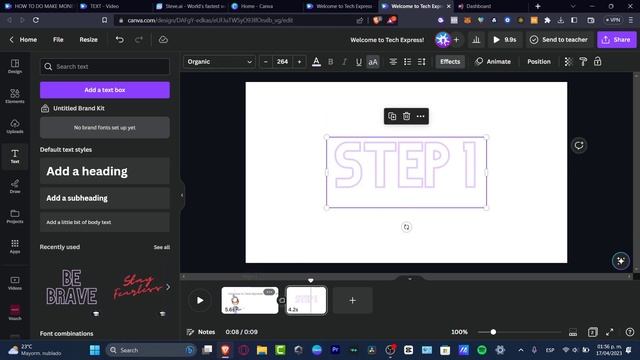
Task: Open See all recently used
Action: coord(162,247)
